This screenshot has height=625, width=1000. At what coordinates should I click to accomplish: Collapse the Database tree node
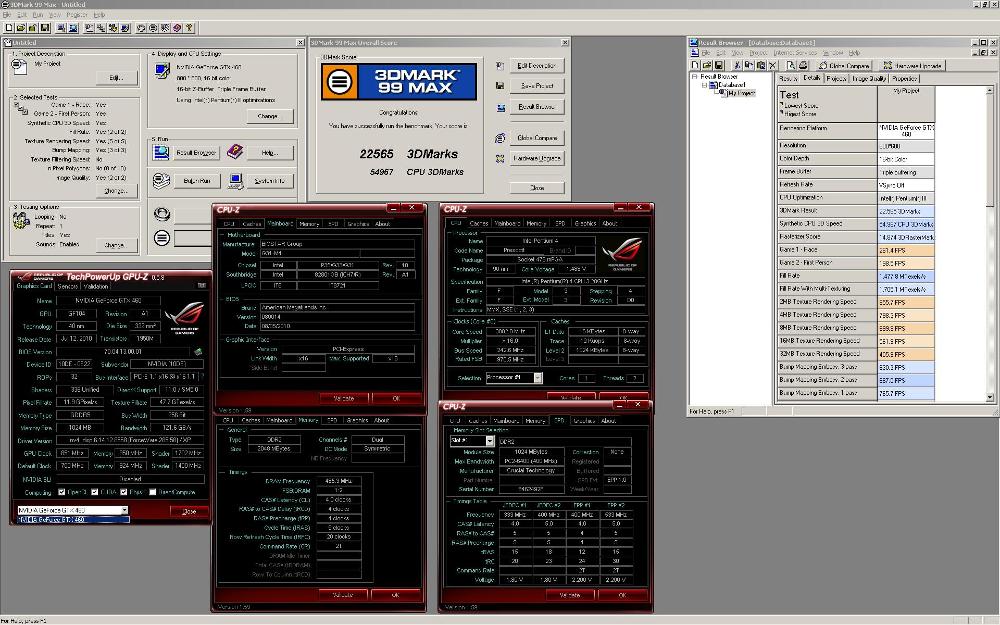(x=705, y=85)
